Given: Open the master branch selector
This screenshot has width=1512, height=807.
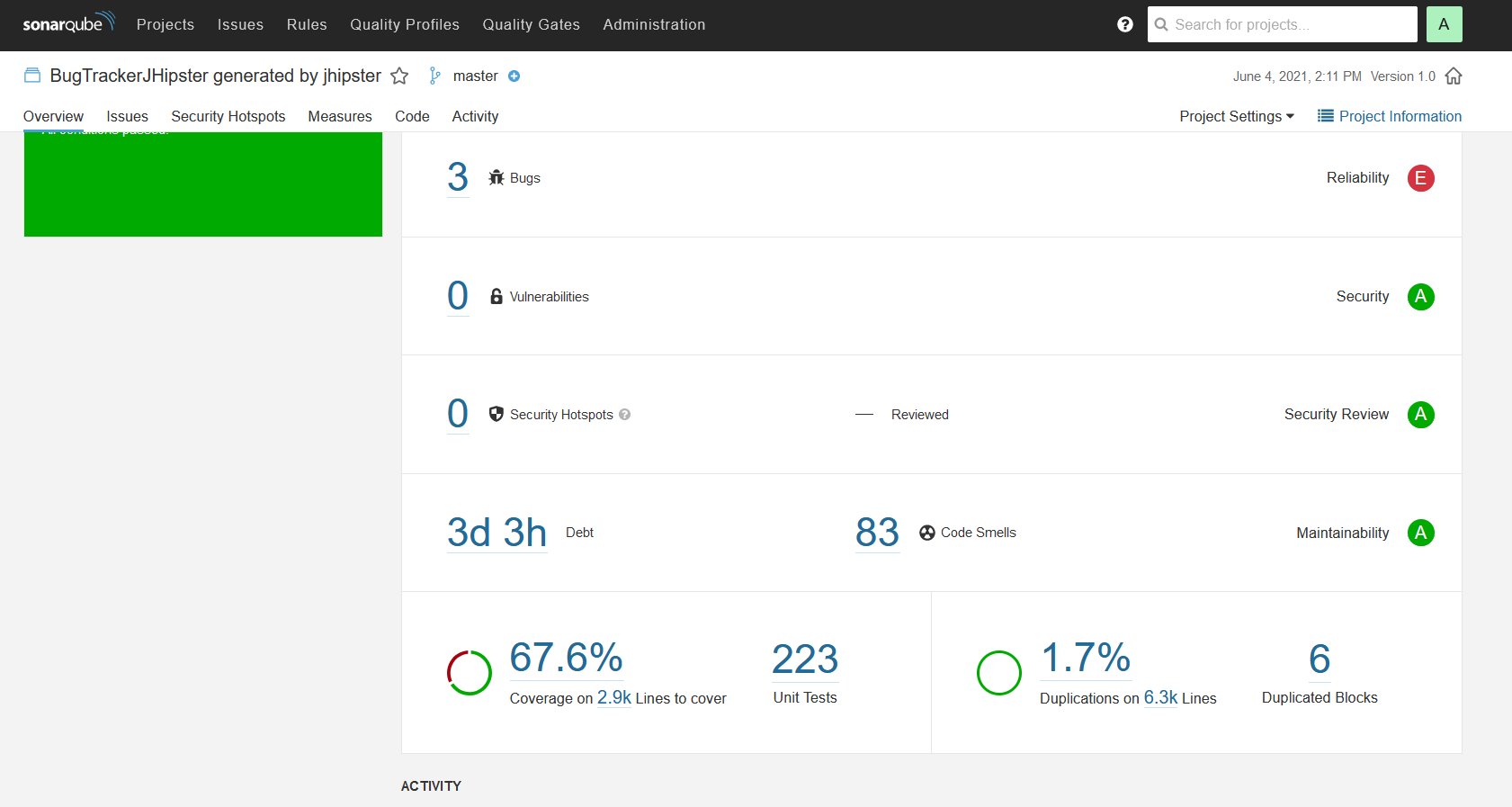Looking at the screenshot, I should point(475,76).
